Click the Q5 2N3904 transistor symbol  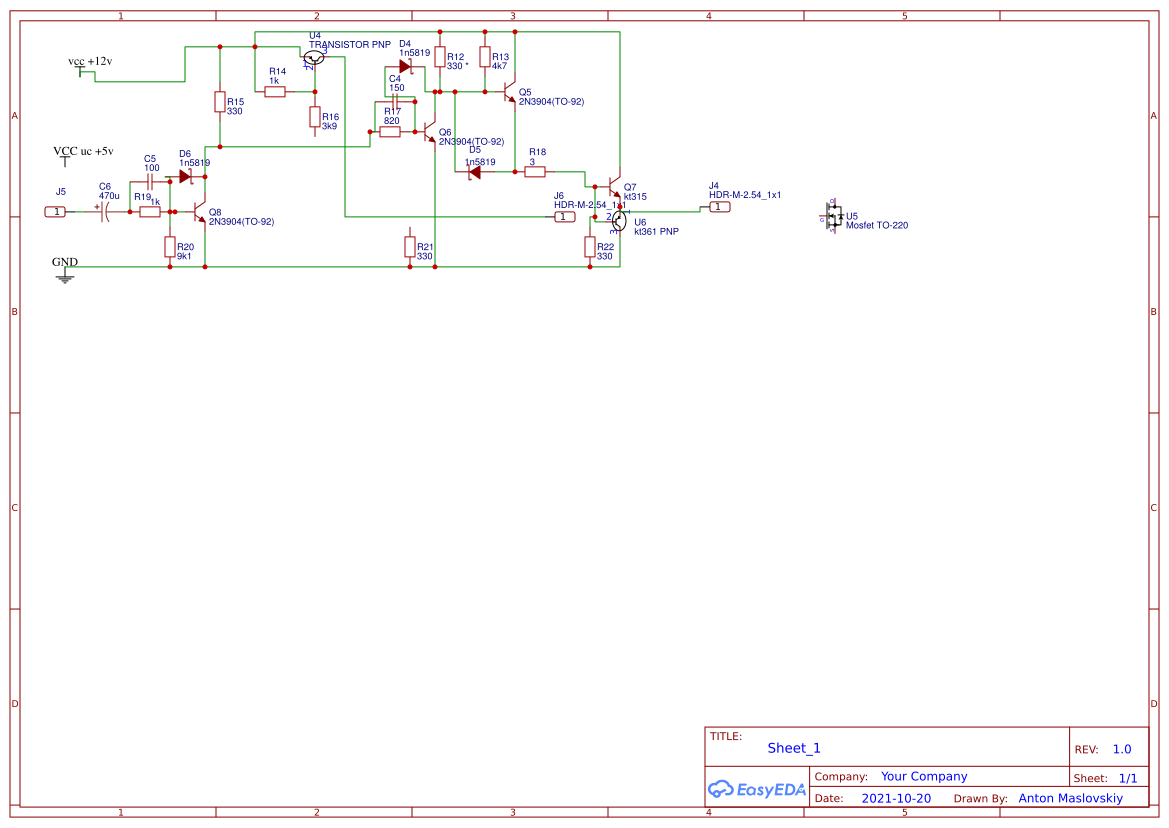click(x=508, y=93)
